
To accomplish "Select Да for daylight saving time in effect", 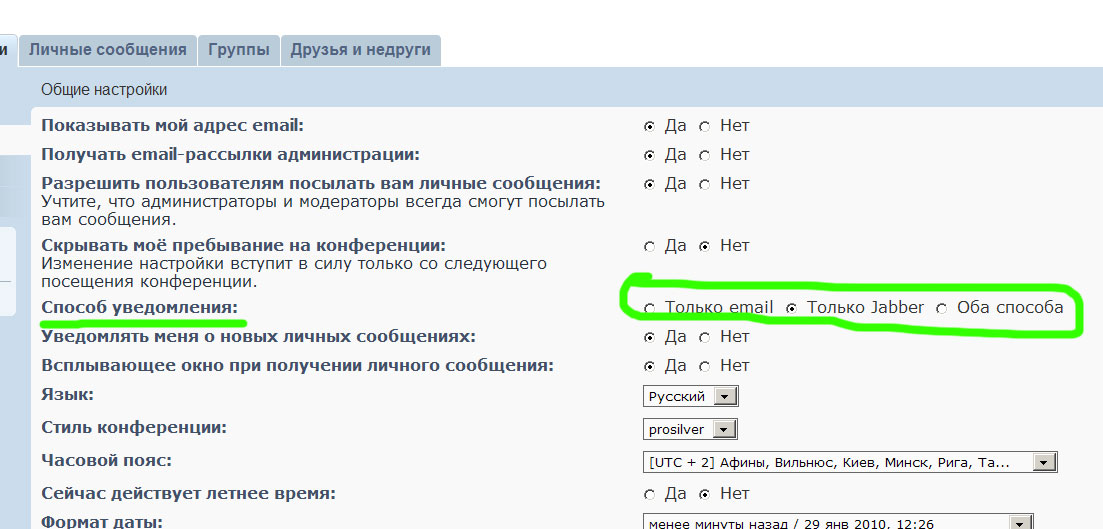I will 650,495.
